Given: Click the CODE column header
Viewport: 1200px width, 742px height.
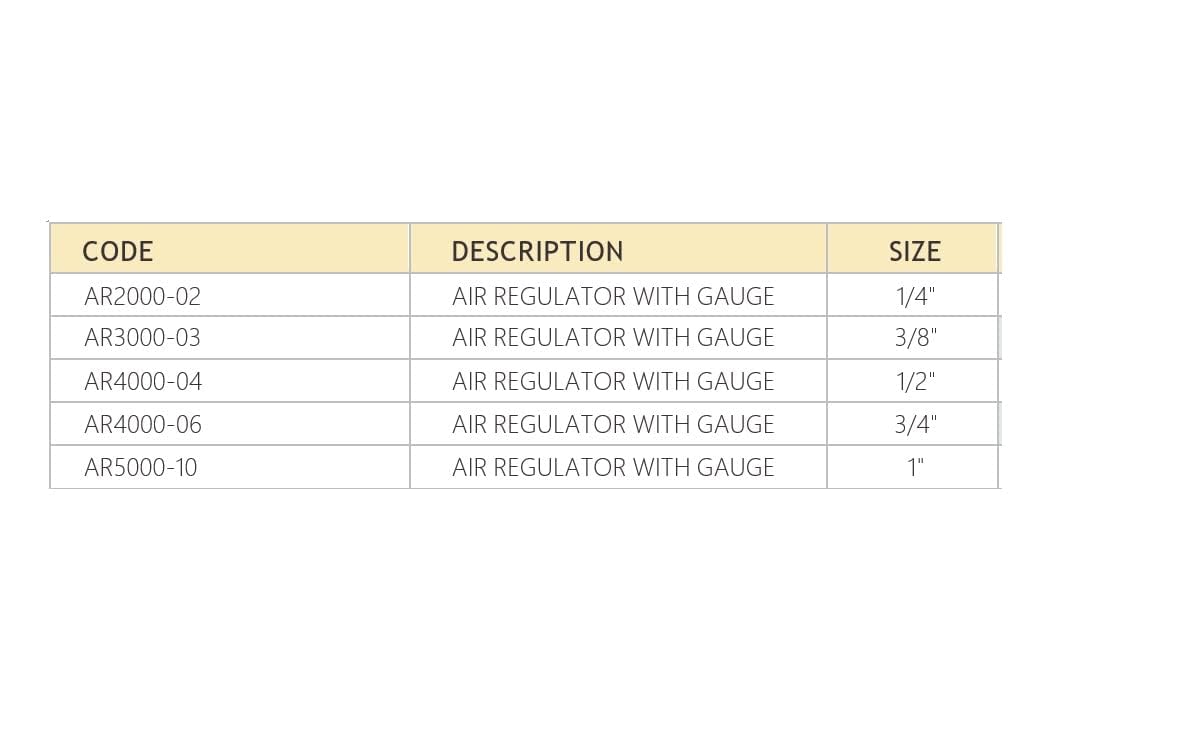Looking at the screenshot, I should click(x=118, y=250).
